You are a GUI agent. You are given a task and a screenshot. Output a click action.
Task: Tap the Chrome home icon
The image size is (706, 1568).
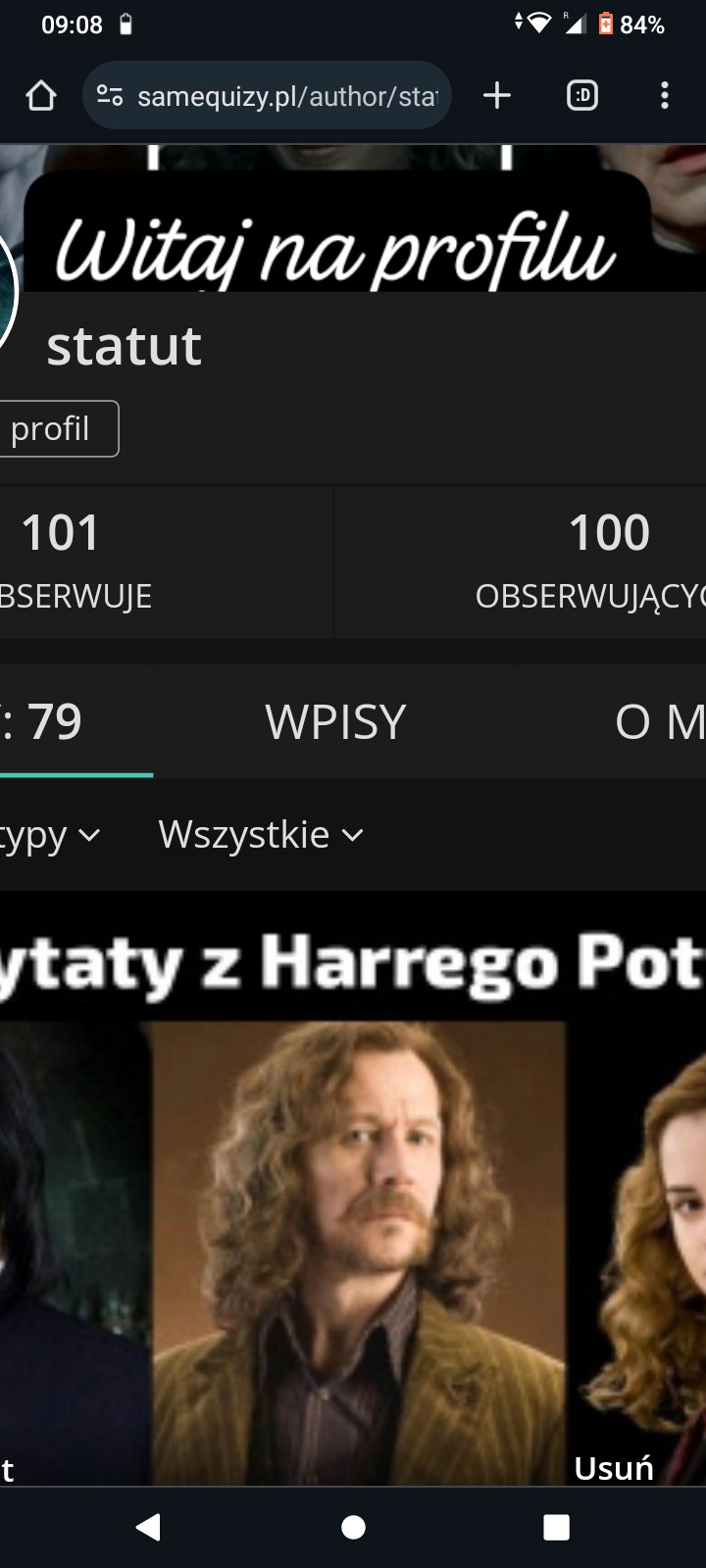[41, 95]
